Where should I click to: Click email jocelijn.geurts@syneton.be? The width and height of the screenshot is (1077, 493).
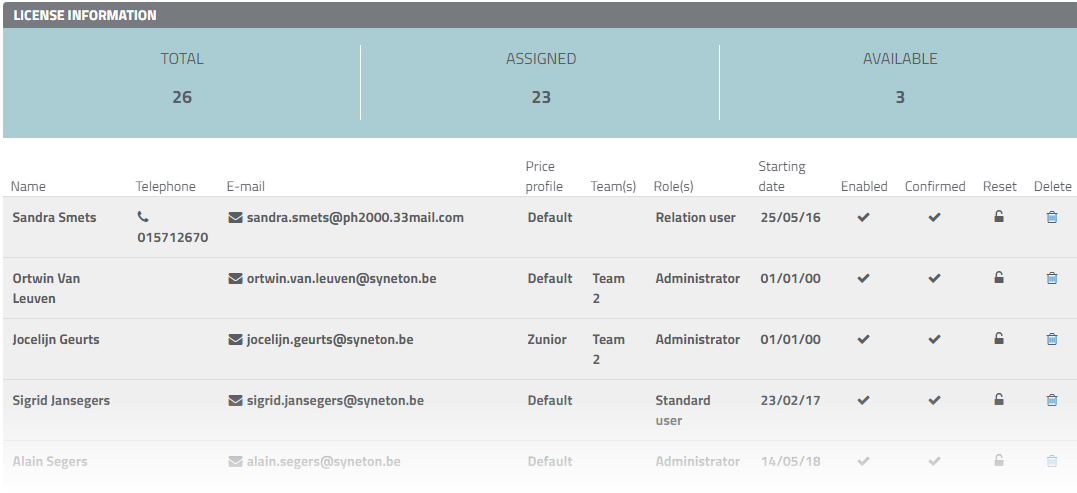tap(330, 339)
